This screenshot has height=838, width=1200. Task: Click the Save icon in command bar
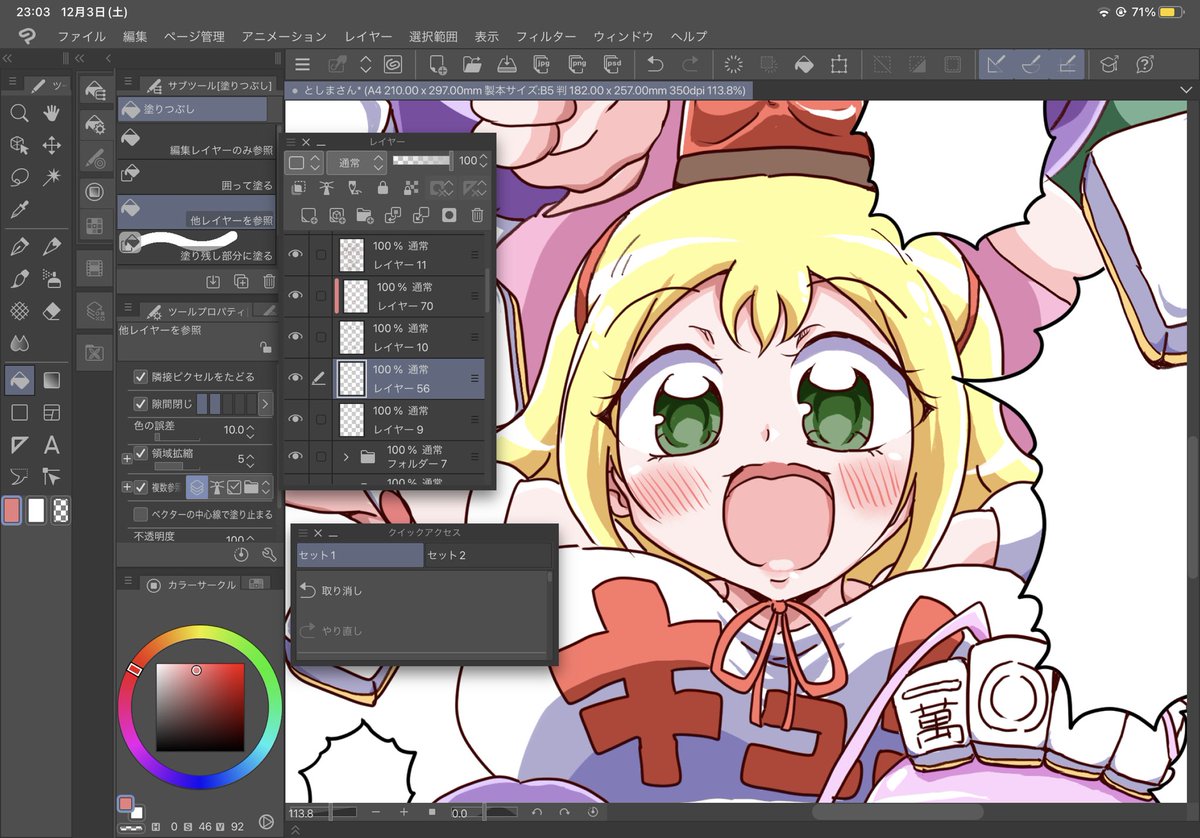pyautogui.click(x=507, y=65)
